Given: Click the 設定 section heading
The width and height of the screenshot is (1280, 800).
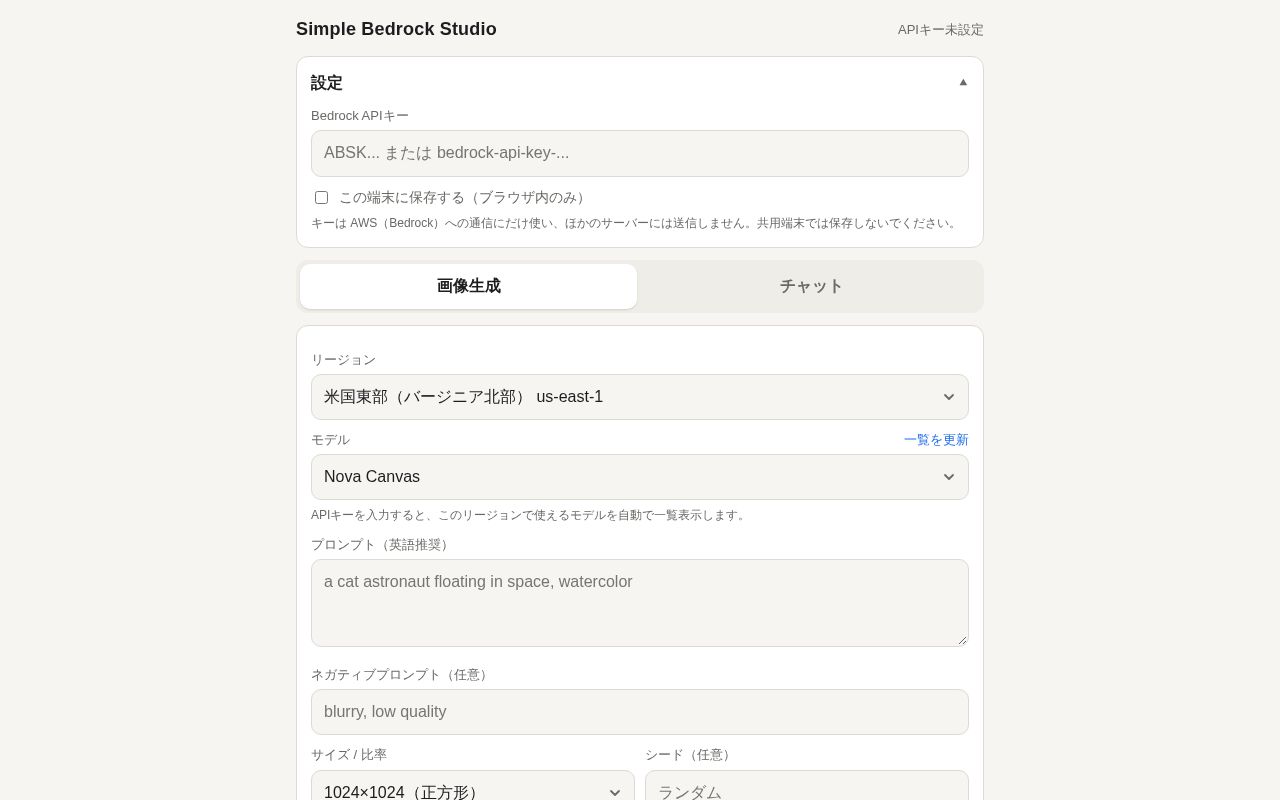Looking at the screenshot, I should point(327,83).
